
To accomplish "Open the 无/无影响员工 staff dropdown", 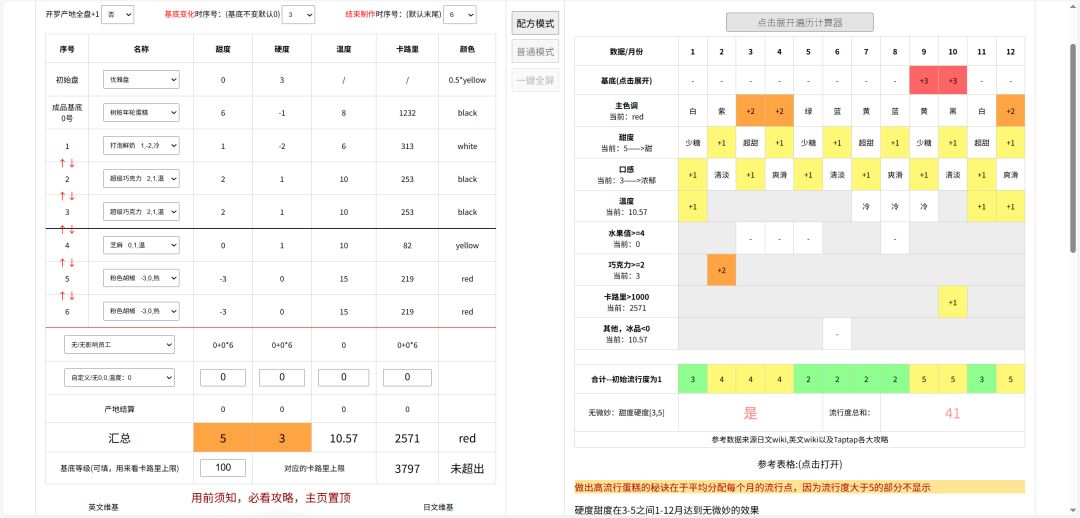I will [119, 344].
